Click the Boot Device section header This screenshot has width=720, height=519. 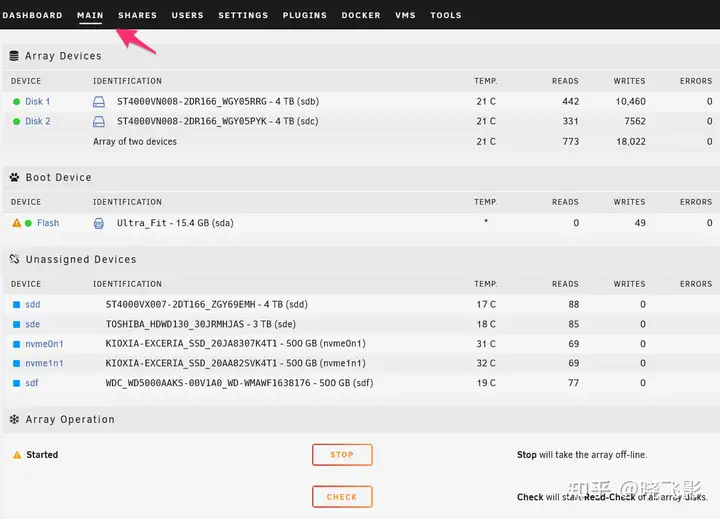58,177
